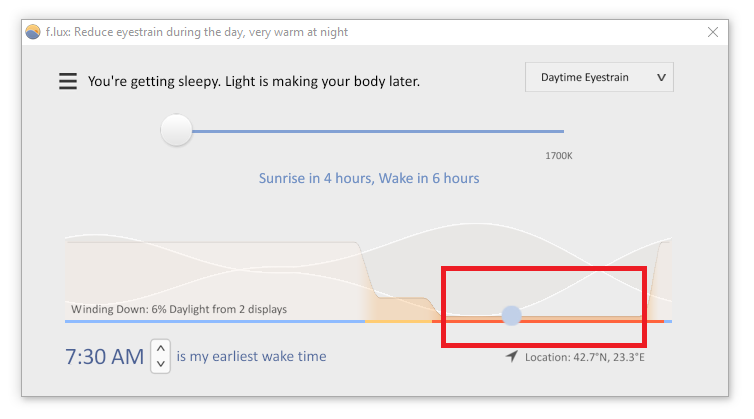The height and width of the screenshot is (419, 754).
Task: Click "is my earliest wake time" text
Action: (x=251, y=356)
